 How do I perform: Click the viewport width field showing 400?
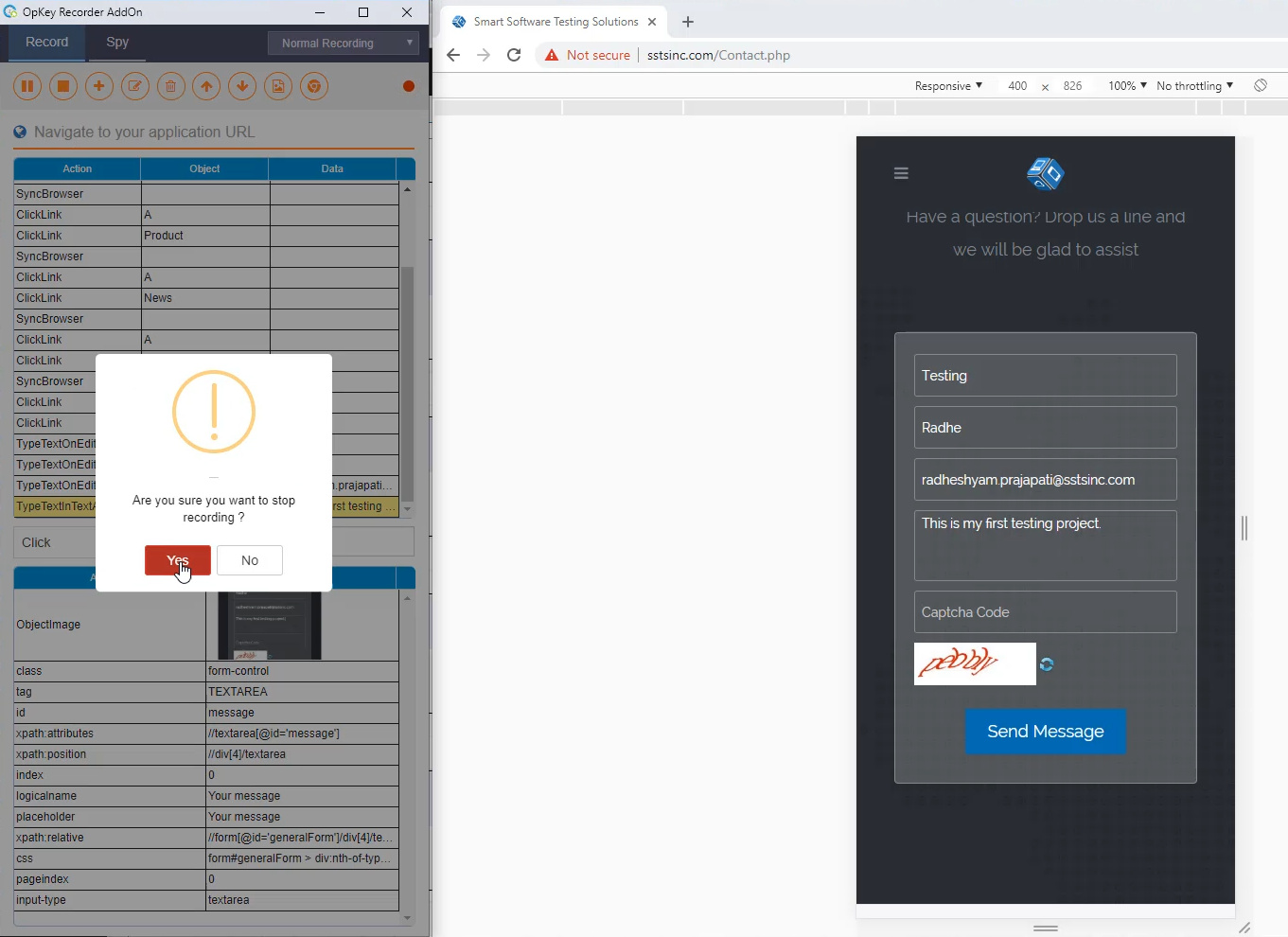click(1017, 85)
